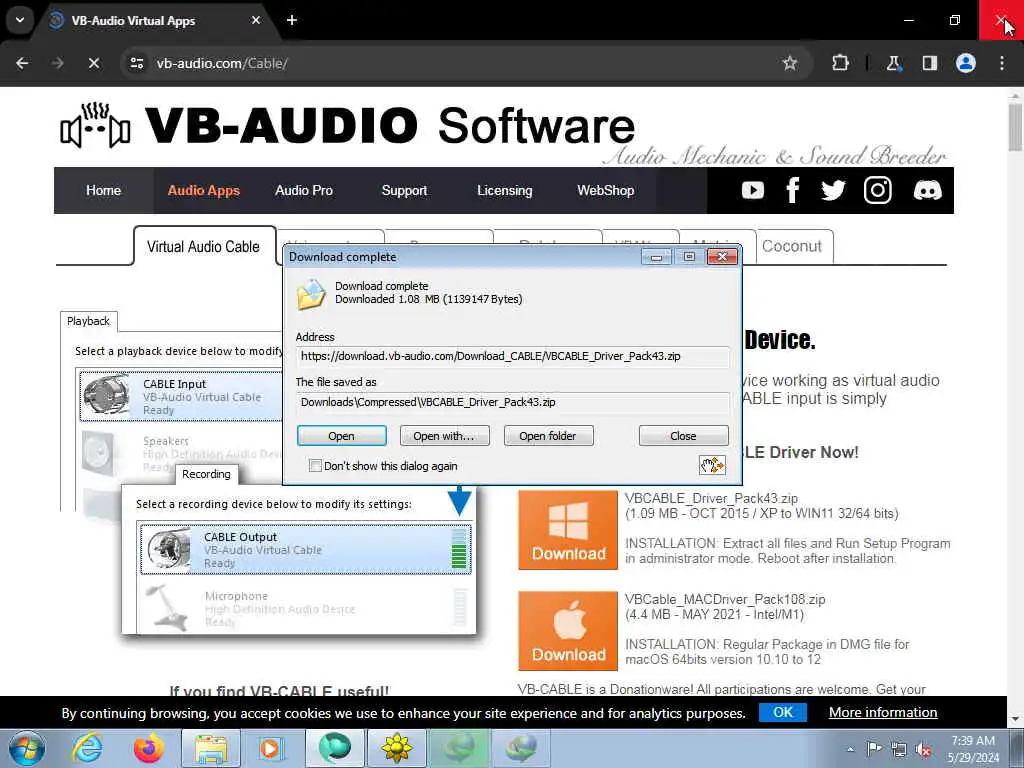This screenshot has height=768, width=1024.
Task: Switch to the Coconut tab
Action: pos(792,246)
